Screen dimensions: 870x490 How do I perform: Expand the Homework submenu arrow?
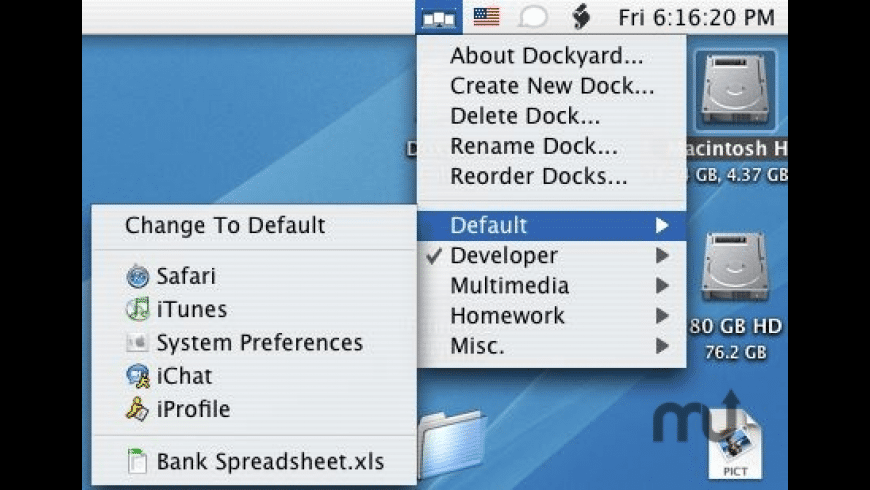pos(661,316)
